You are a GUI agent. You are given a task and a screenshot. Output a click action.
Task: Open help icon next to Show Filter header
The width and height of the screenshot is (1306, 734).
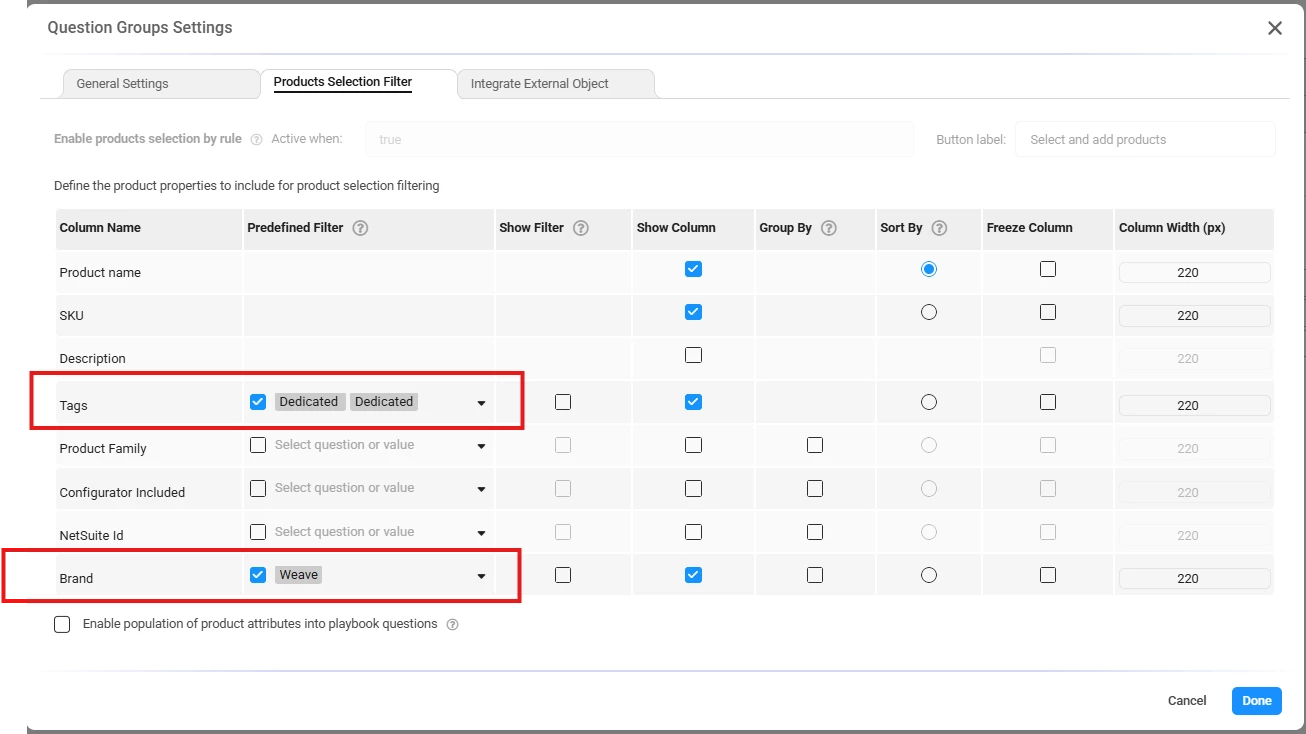(x=580, y=228)
